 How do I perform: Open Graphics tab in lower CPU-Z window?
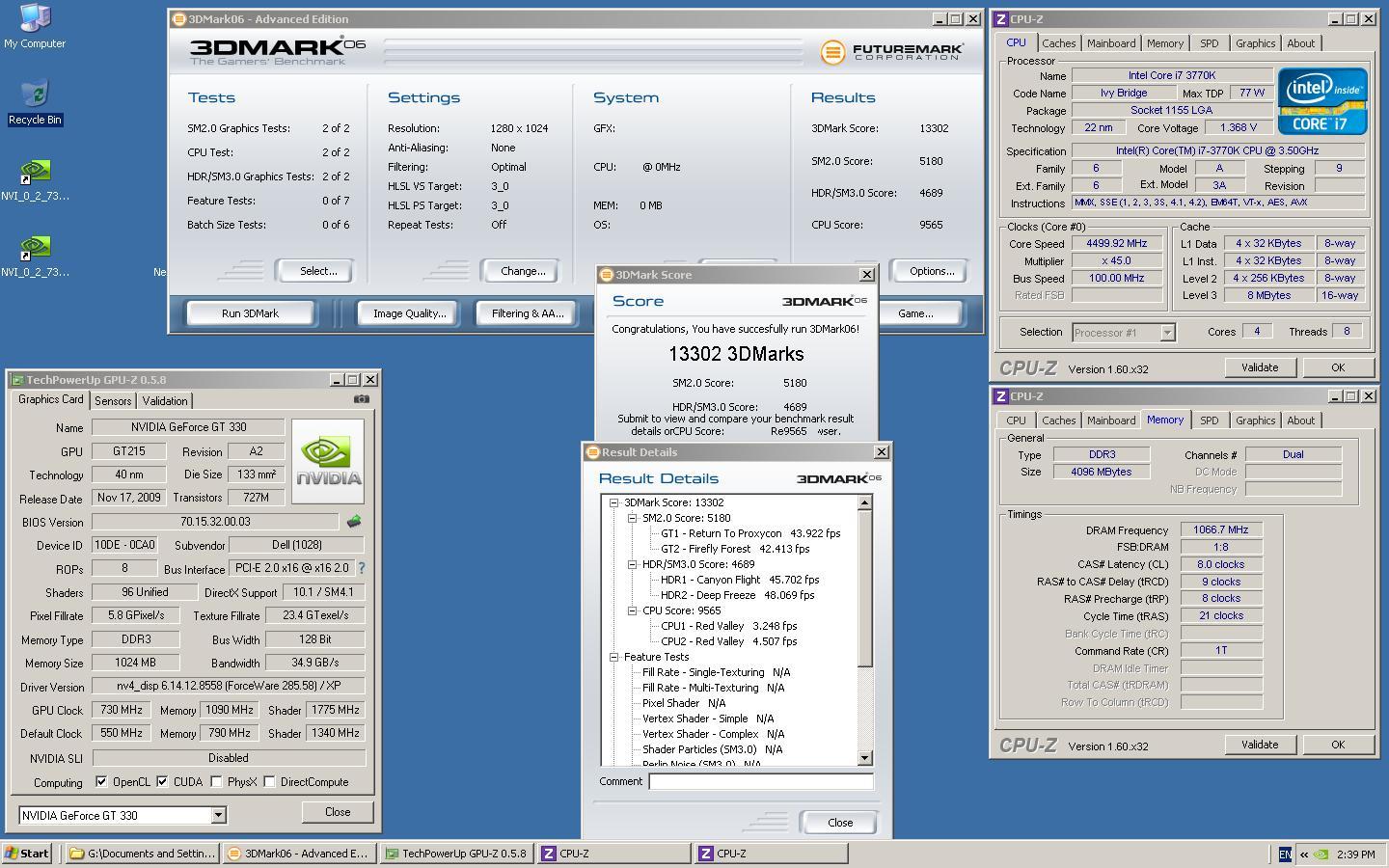point(1255,420)
